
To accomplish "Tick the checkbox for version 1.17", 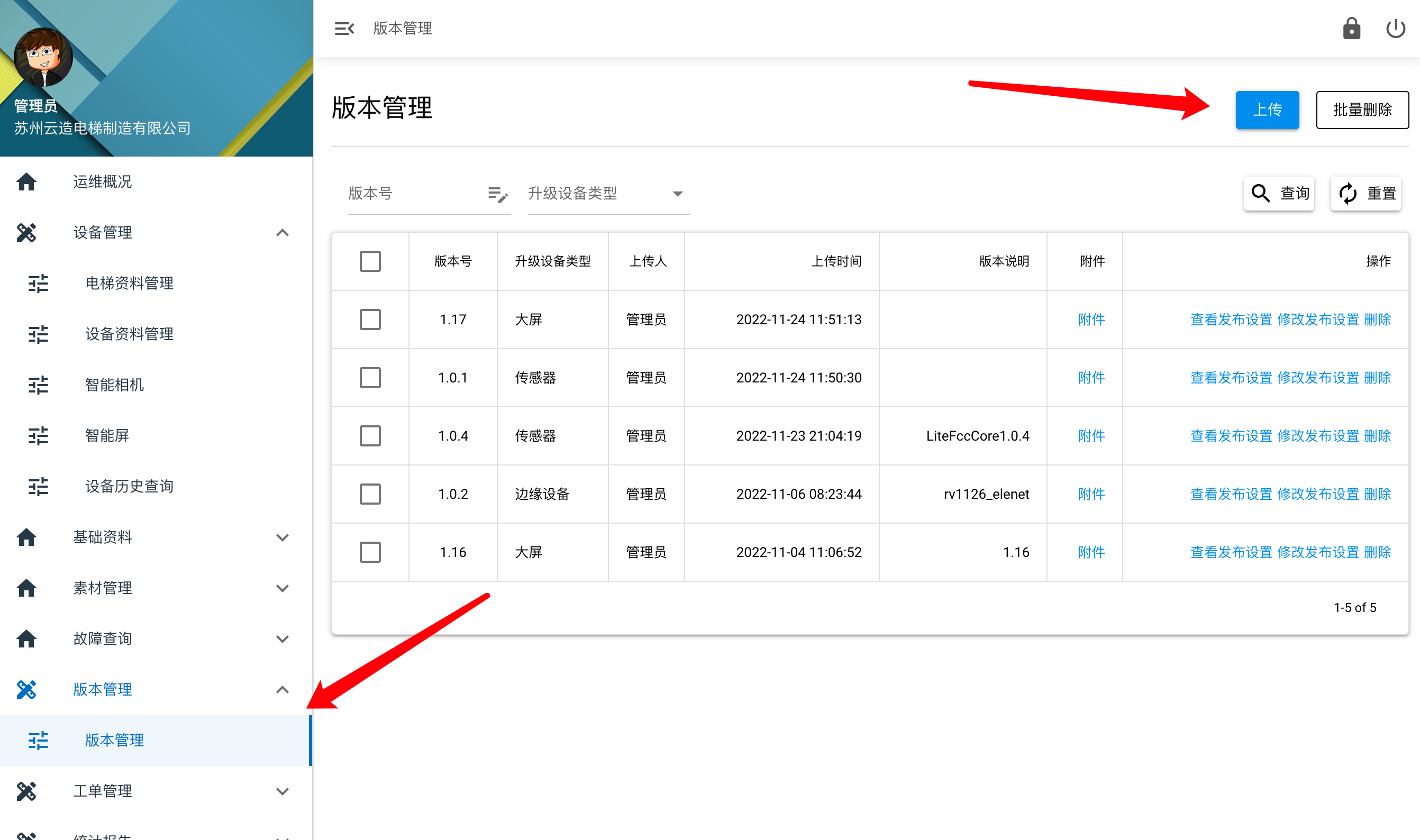I will (370, 319).
